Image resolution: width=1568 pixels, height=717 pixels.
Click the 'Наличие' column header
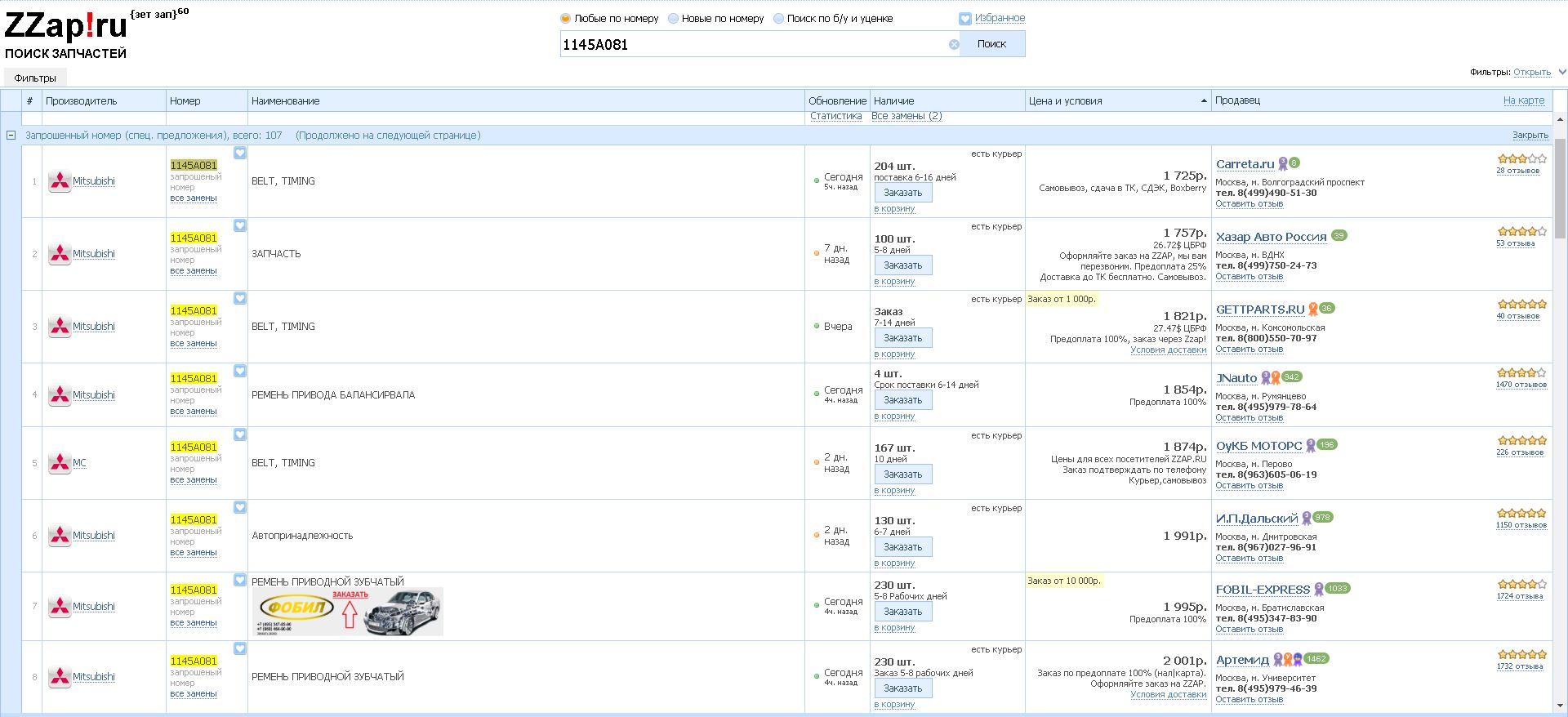click(894, 101)
